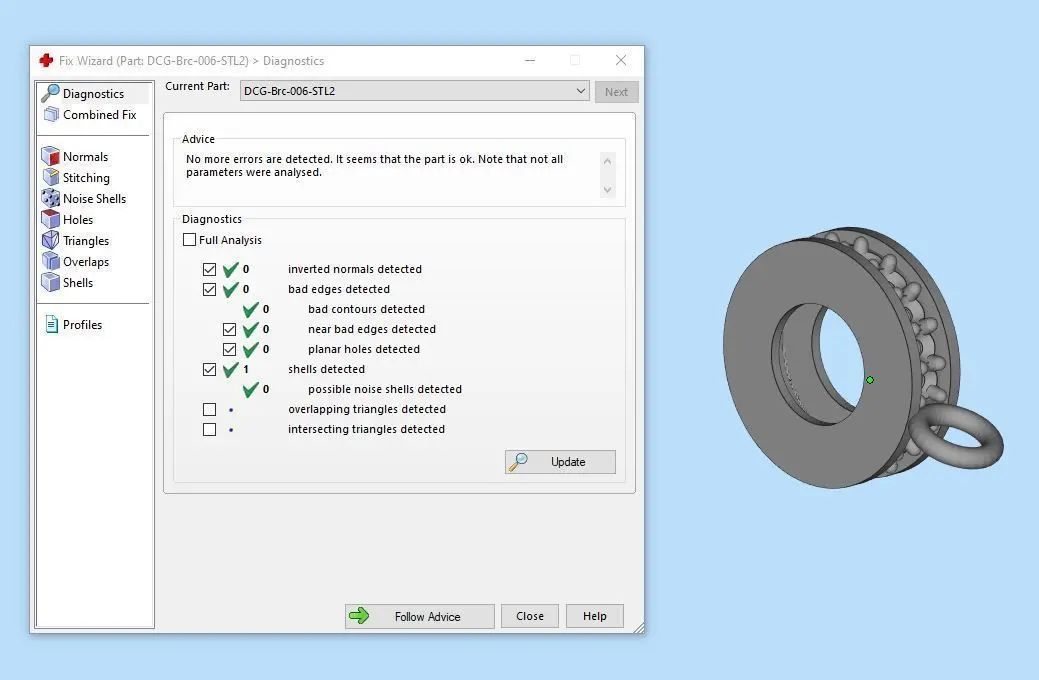The width and height of the screenshot is (1039, 680).
Task: Click the red cross Fix Wizard title icon
Action: pyautogui.click(x=46, y=60)
